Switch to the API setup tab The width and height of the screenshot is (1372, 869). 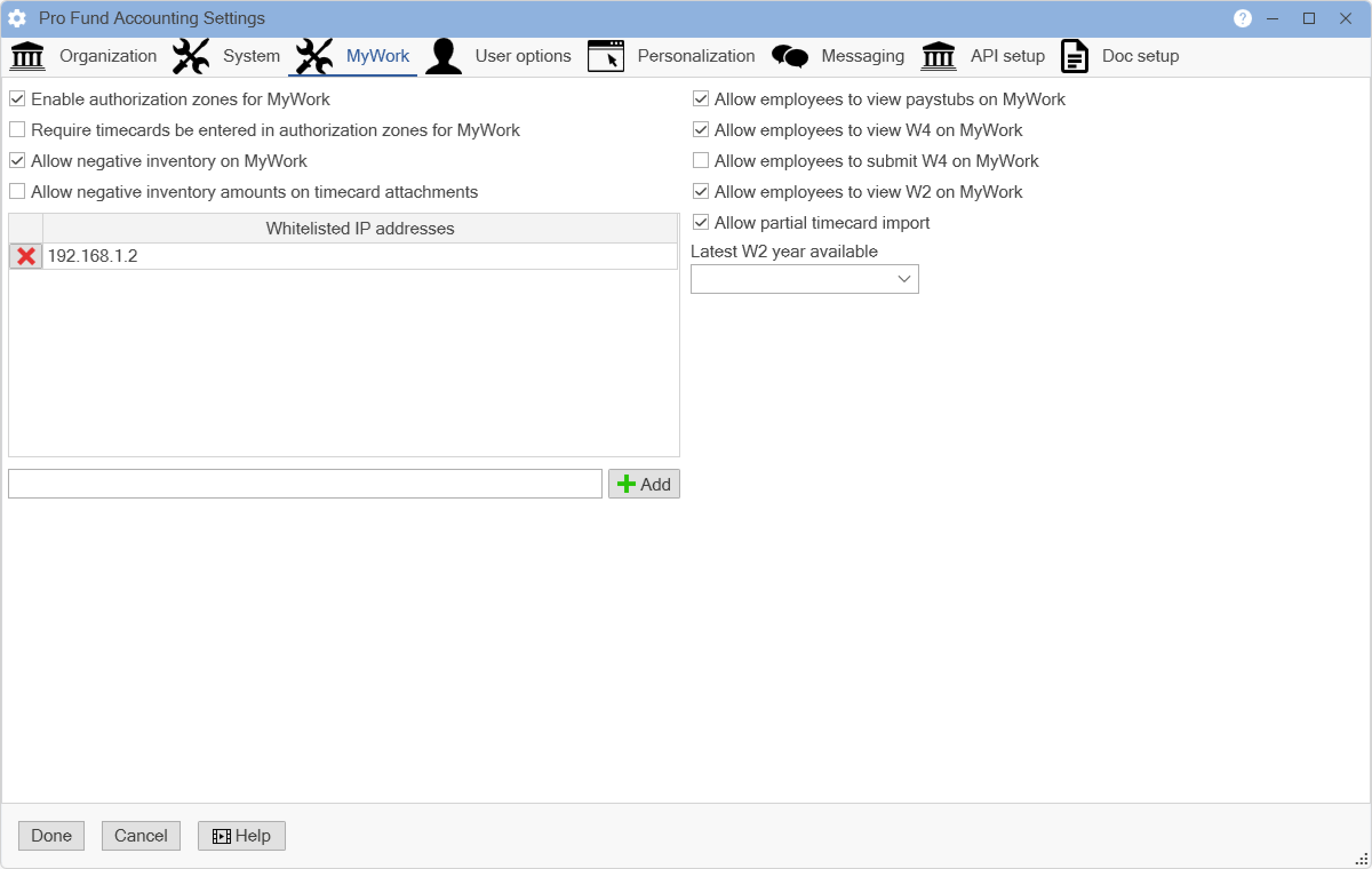coord(1007,56)
